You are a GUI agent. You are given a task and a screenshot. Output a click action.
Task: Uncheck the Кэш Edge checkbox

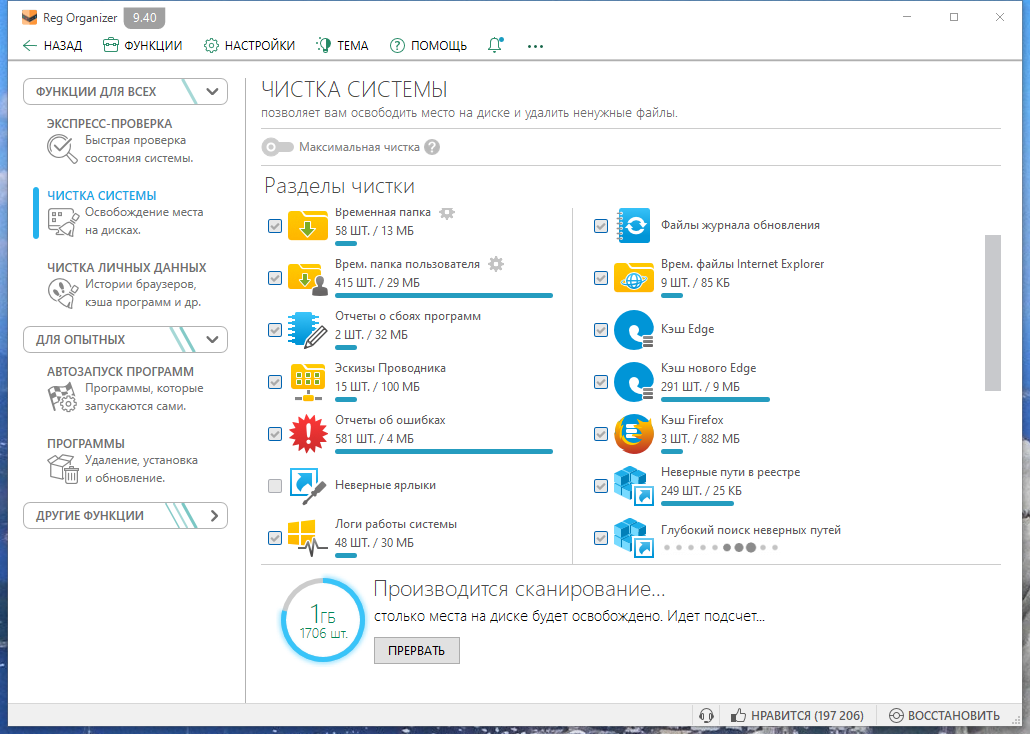[x=601, y=330]
